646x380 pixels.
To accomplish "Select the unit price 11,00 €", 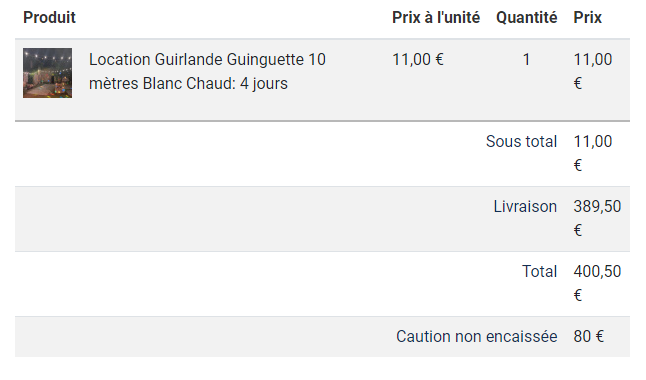I will click(x=418, y=59).
